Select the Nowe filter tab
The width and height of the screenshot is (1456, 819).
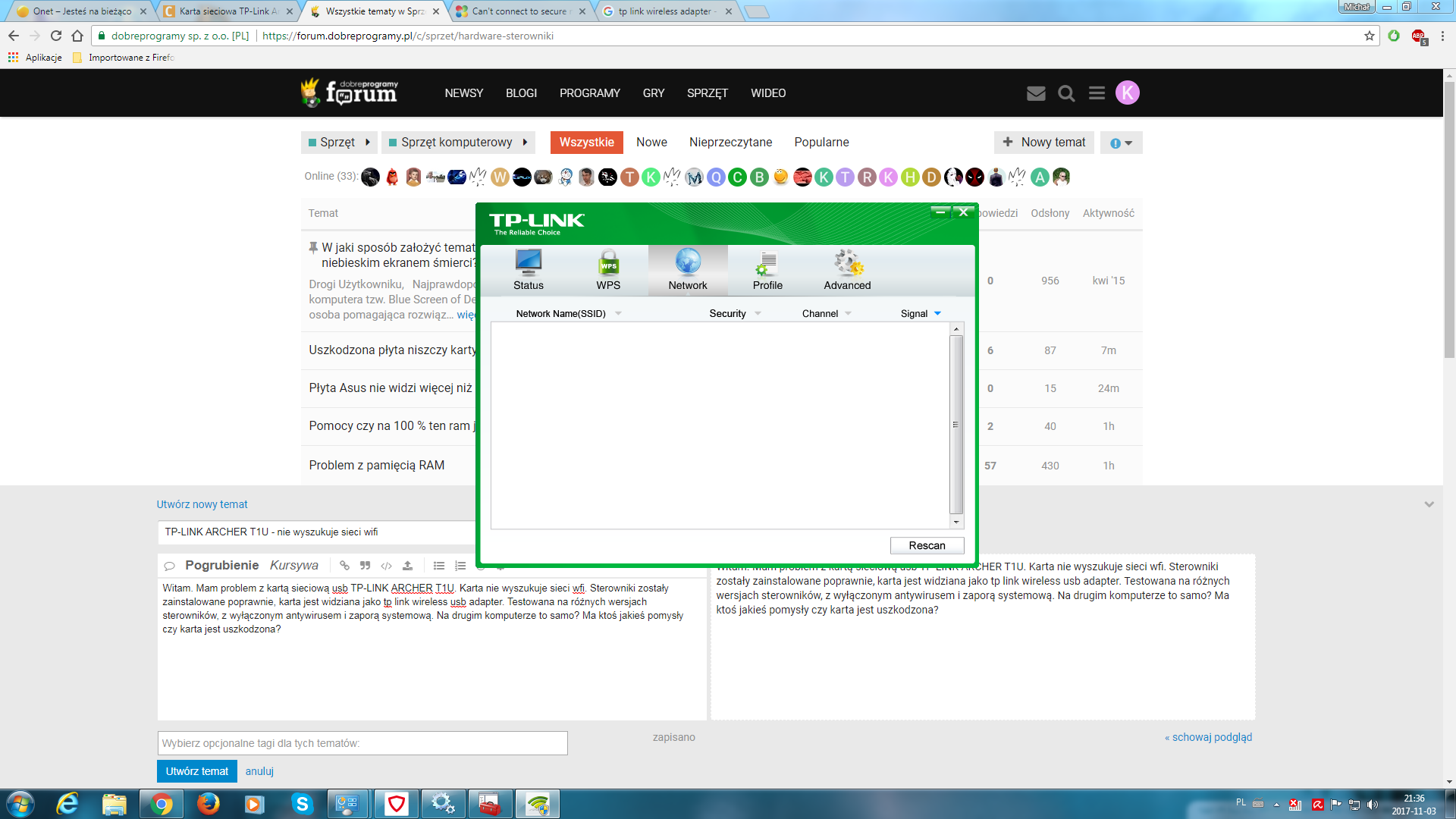pos(651,143)
